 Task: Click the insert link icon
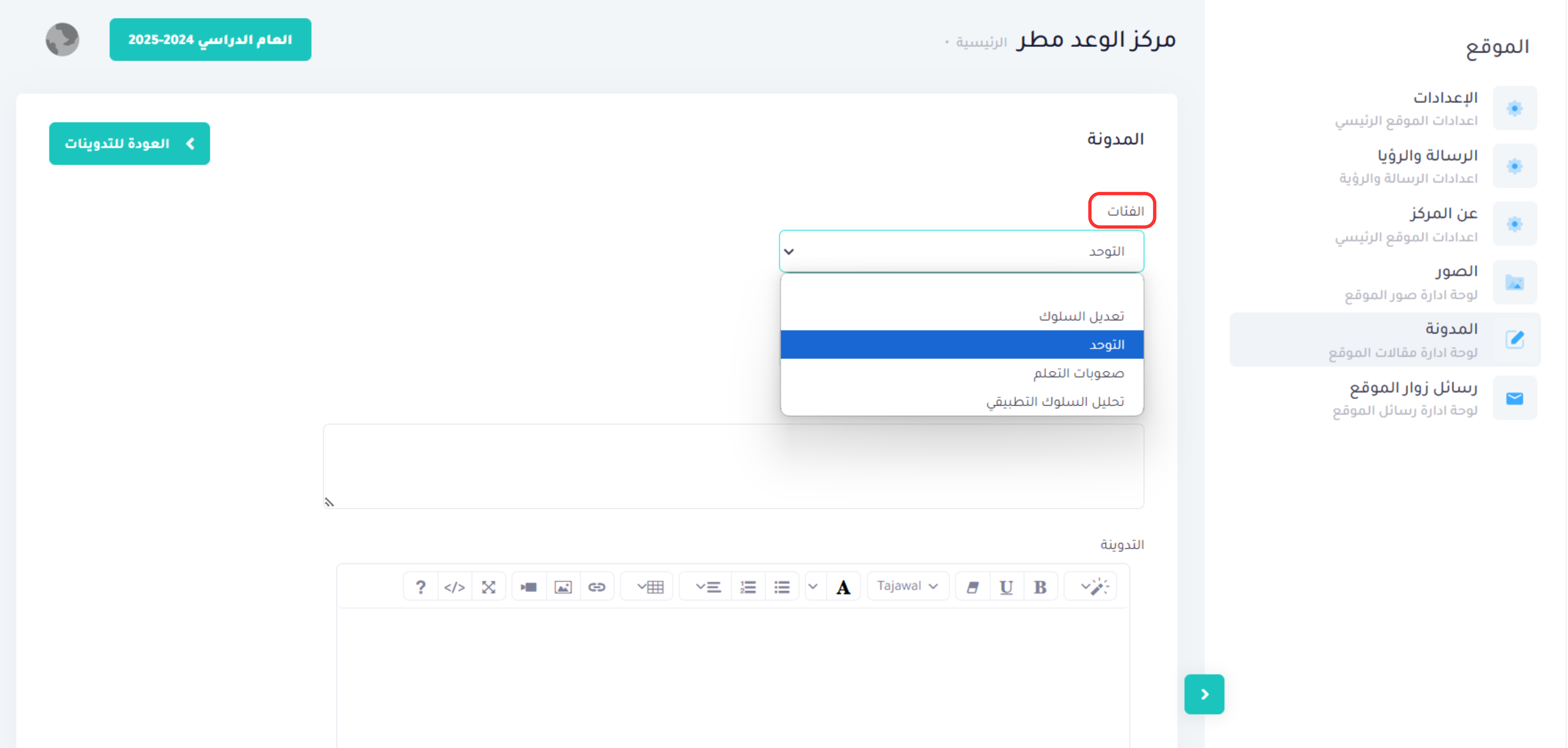[x=597, y=587]
